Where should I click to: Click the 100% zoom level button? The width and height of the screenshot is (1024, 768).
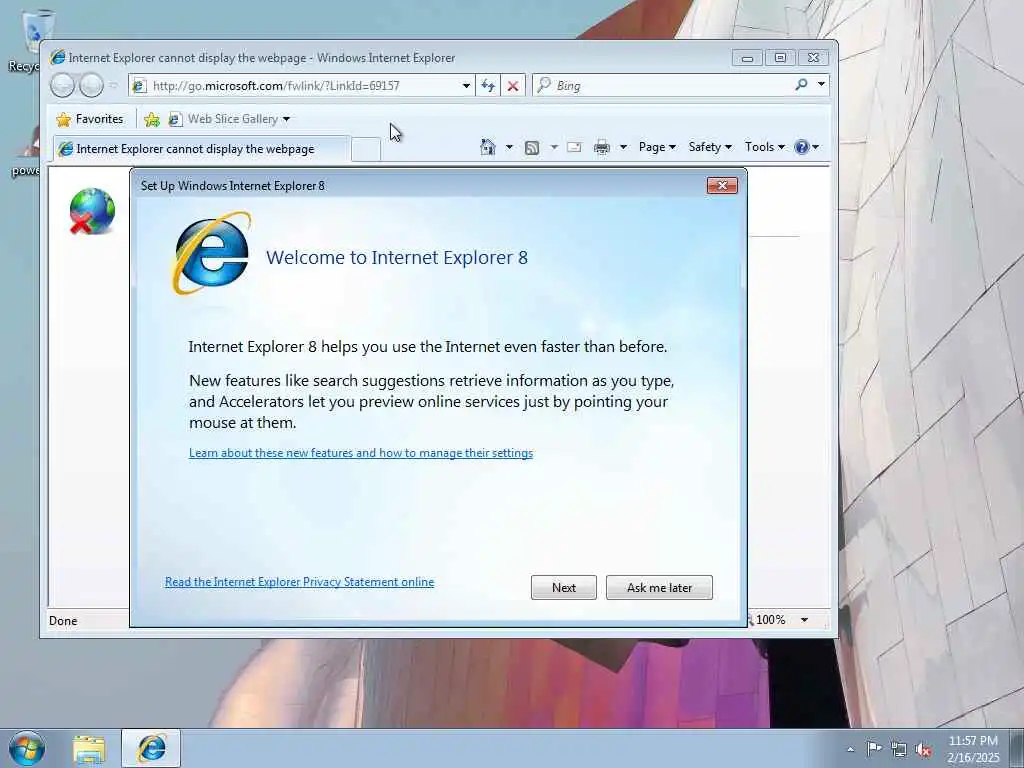(x=771, y=619)
